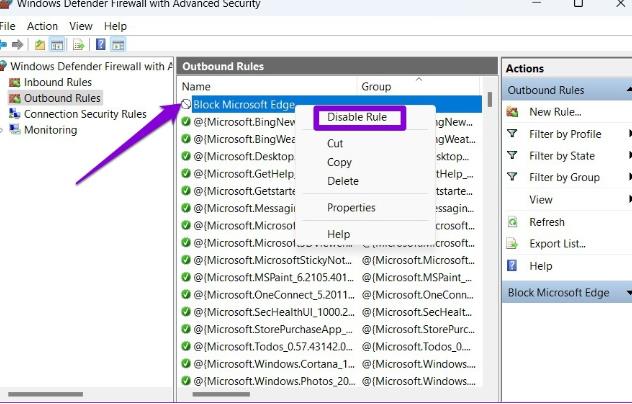Select Microsoft.SecHealthUI_1000.2 rule row

pyautogui.click(x=331, y=312)
